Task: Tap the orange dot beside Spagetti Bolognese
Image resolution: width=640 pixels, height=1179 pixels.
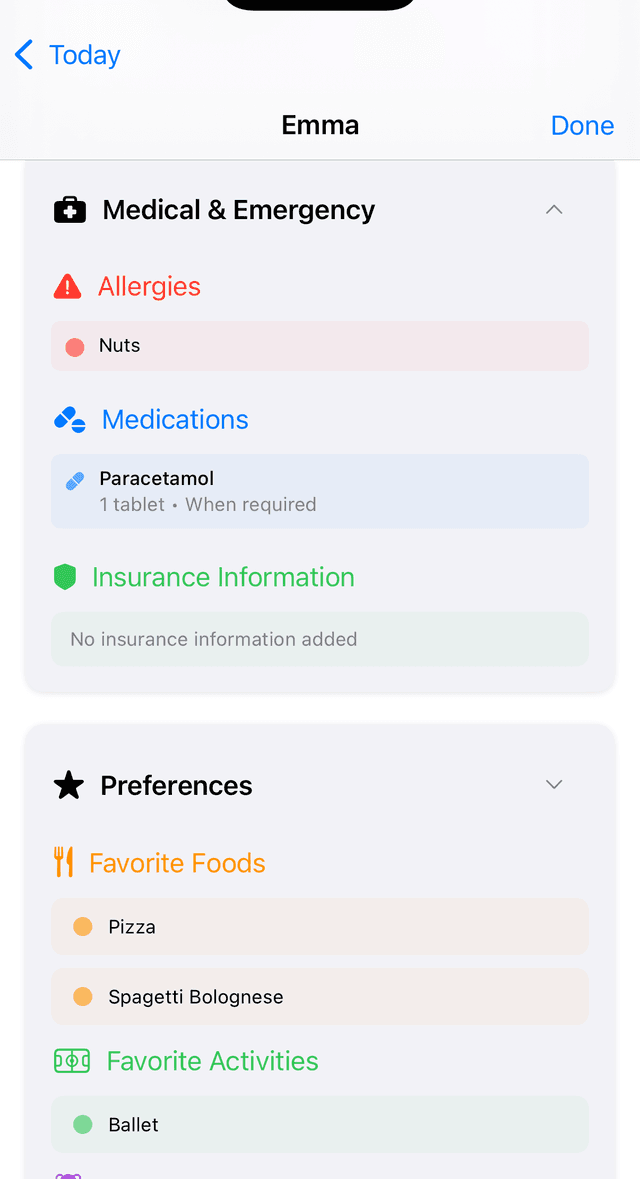Action: [83, 996]
